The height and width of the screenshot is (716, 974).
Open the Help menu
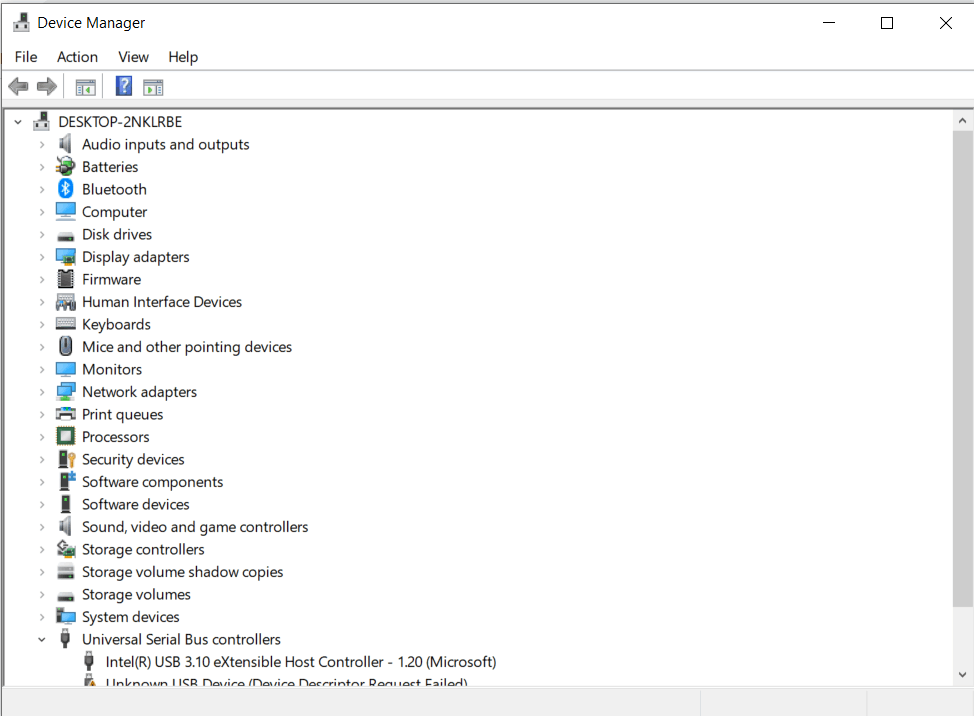(x=183, y=57)
